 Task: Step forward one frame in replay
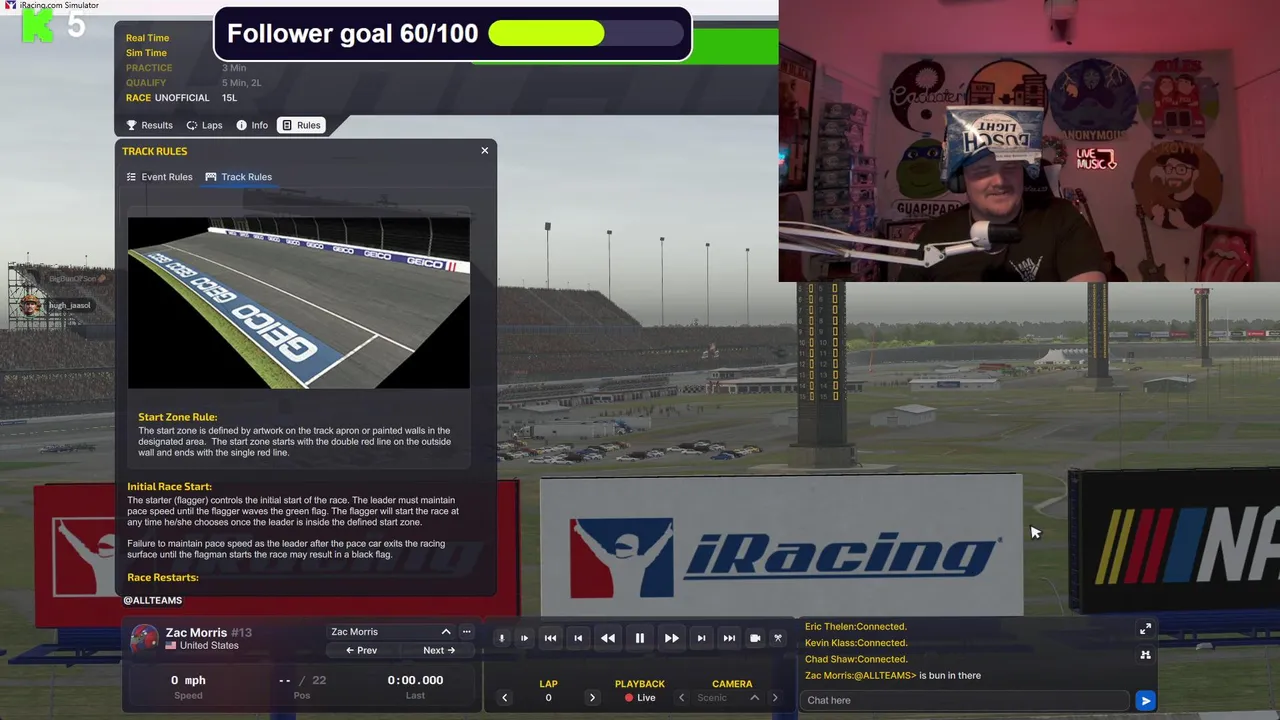pos(701,638)
